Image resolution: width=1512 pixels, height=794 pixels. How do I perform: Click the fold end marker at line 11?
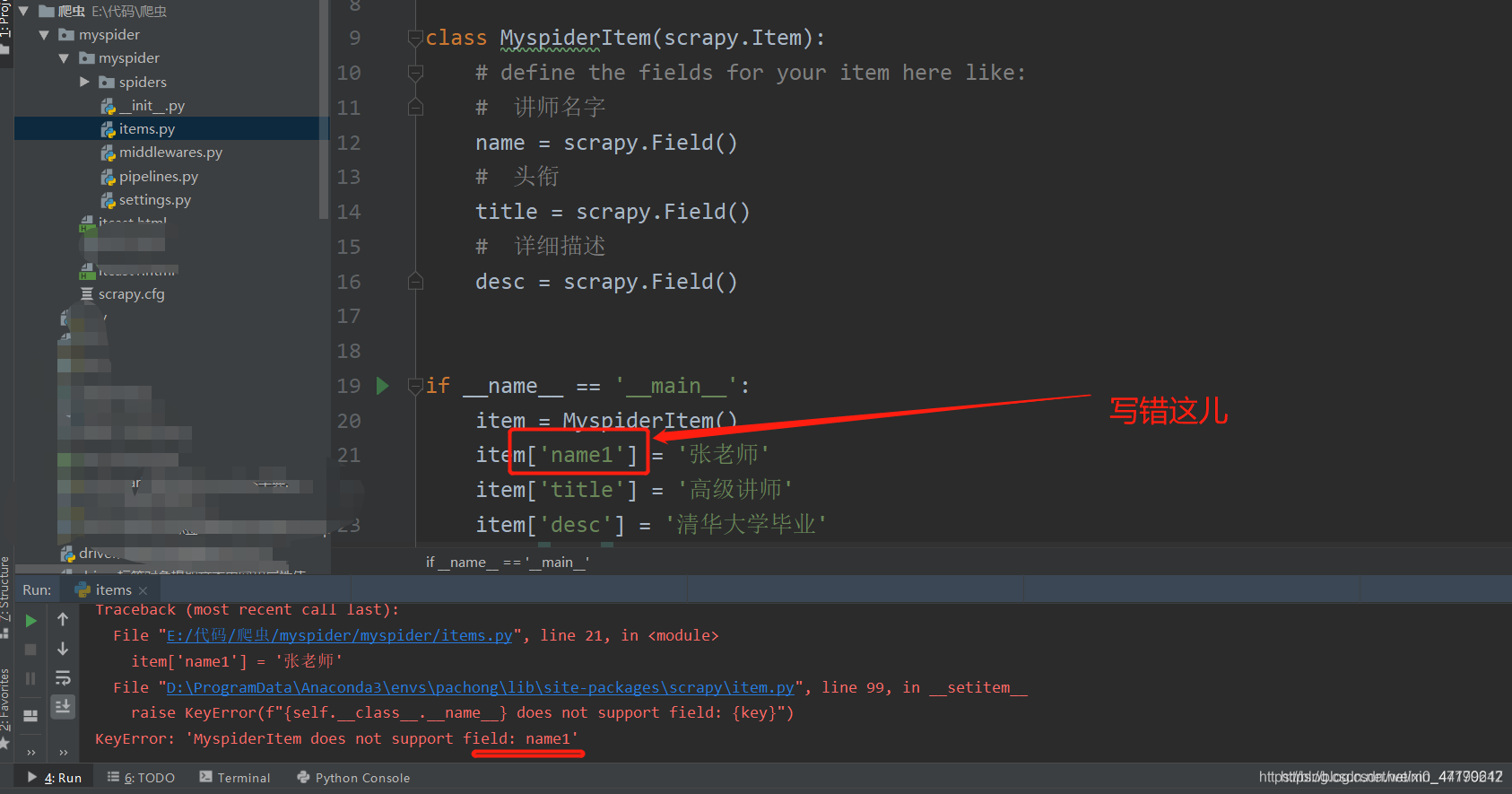click(x=415, y=108)
